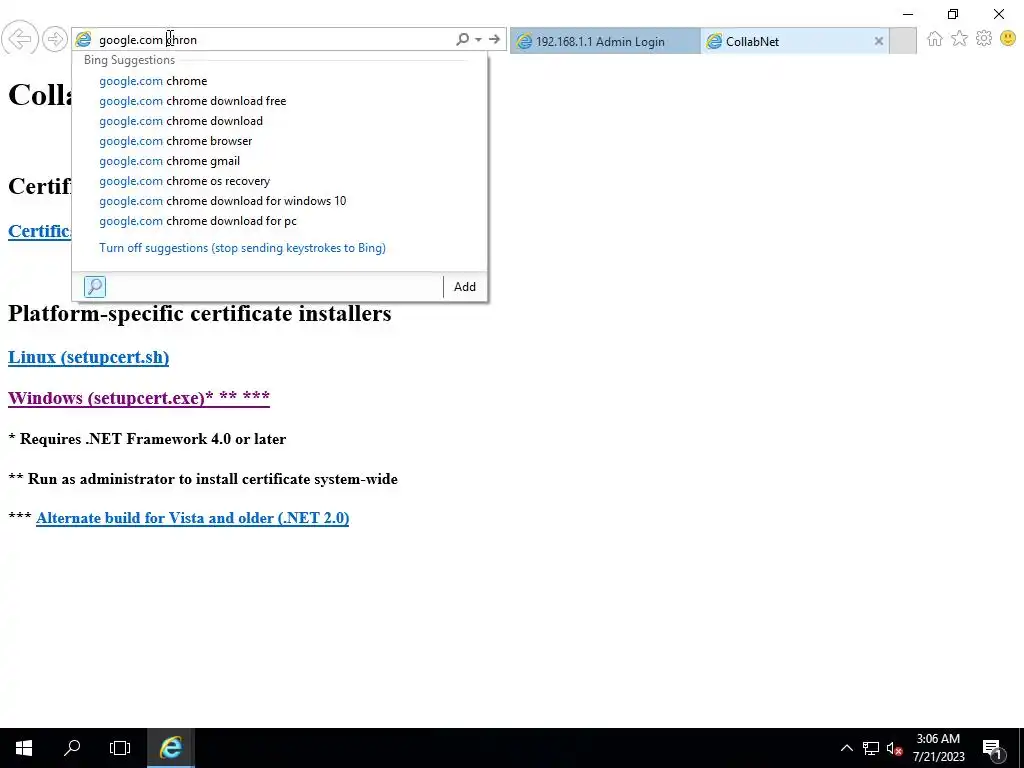Pick "google.com chrome os recovery" suggestion

point(280,181)
